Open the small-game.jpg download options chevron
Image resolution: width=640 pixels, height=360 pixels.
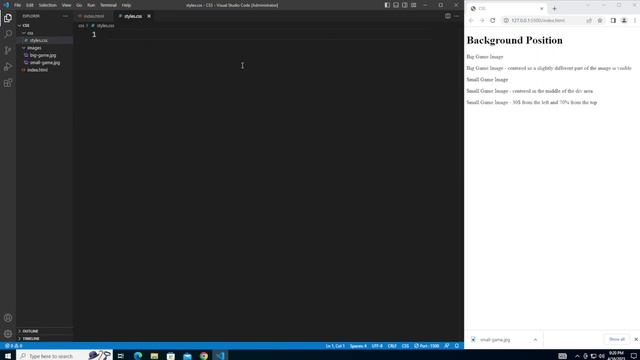pos(535,340)
